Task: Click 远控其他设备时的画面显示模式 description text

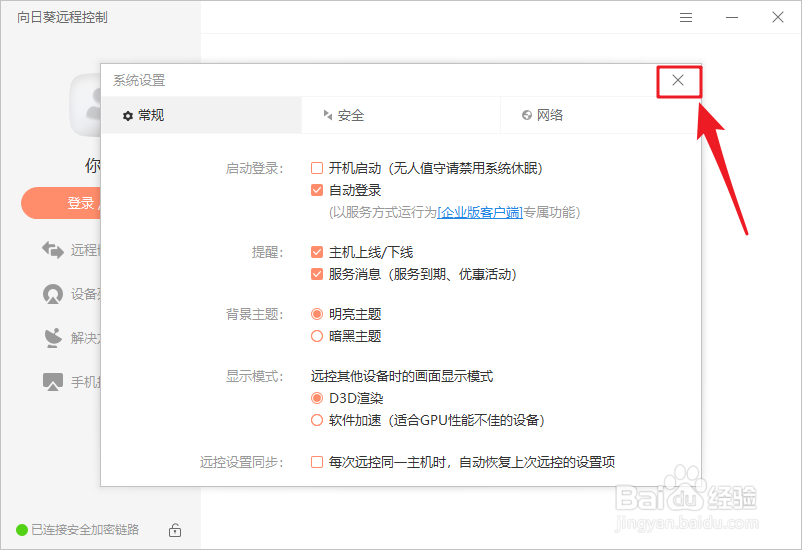Action: point(402,377)
